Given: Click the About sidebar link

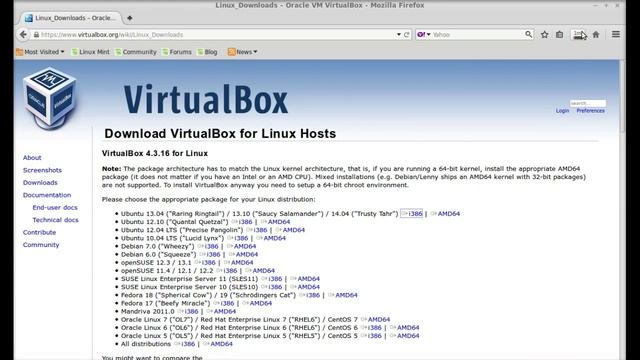Looking at the screenshot, I should click(32, 158).
